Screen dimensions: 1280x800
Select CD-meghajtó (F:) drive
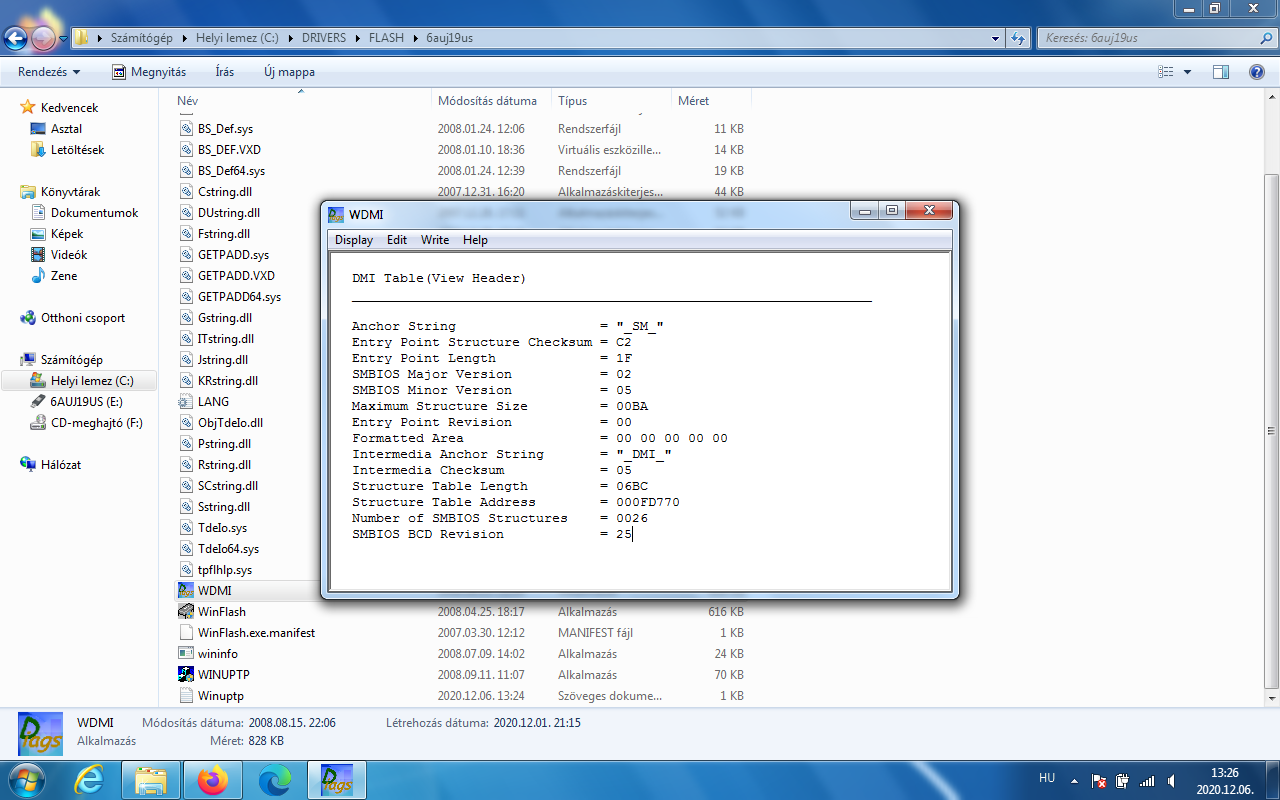click(x=96, y=423)
